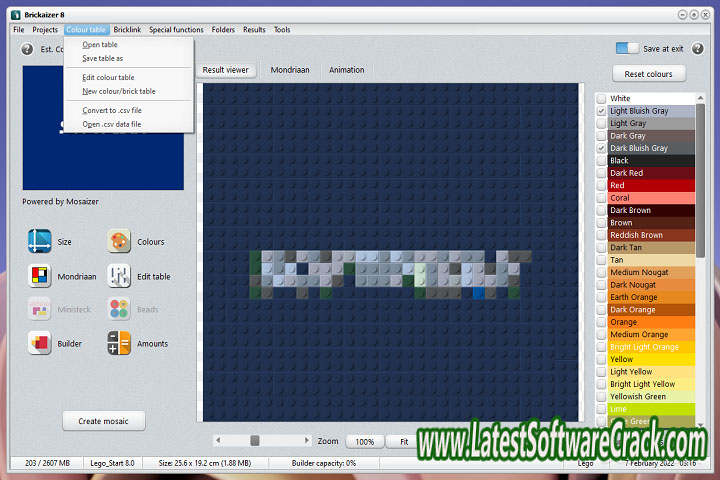Click the Lego_Start 8.0 status bar entry
The image size is (720, 480).
[x=112, y=463]
